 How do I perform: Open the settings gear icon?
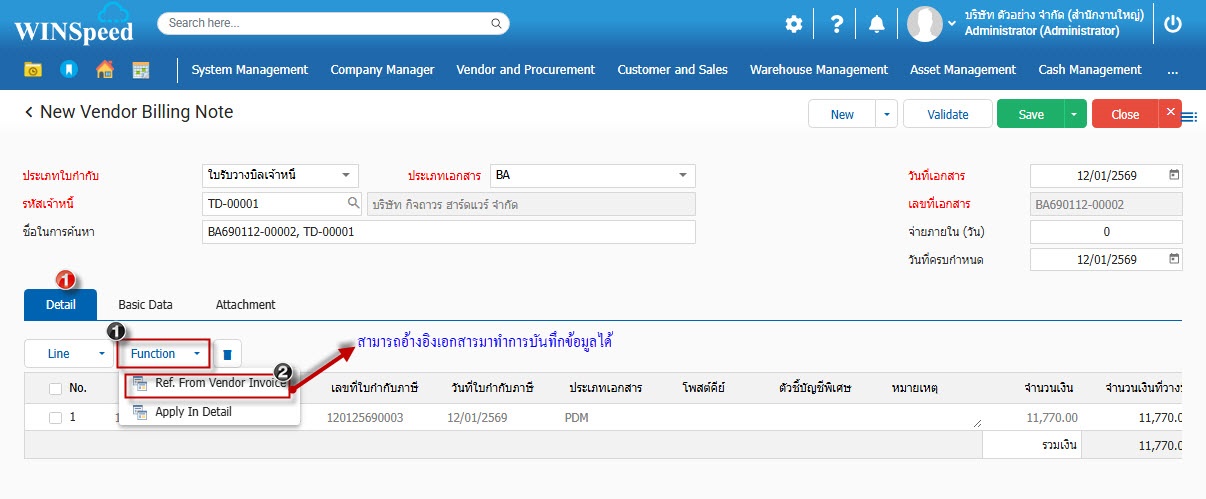tap(793, 24)
